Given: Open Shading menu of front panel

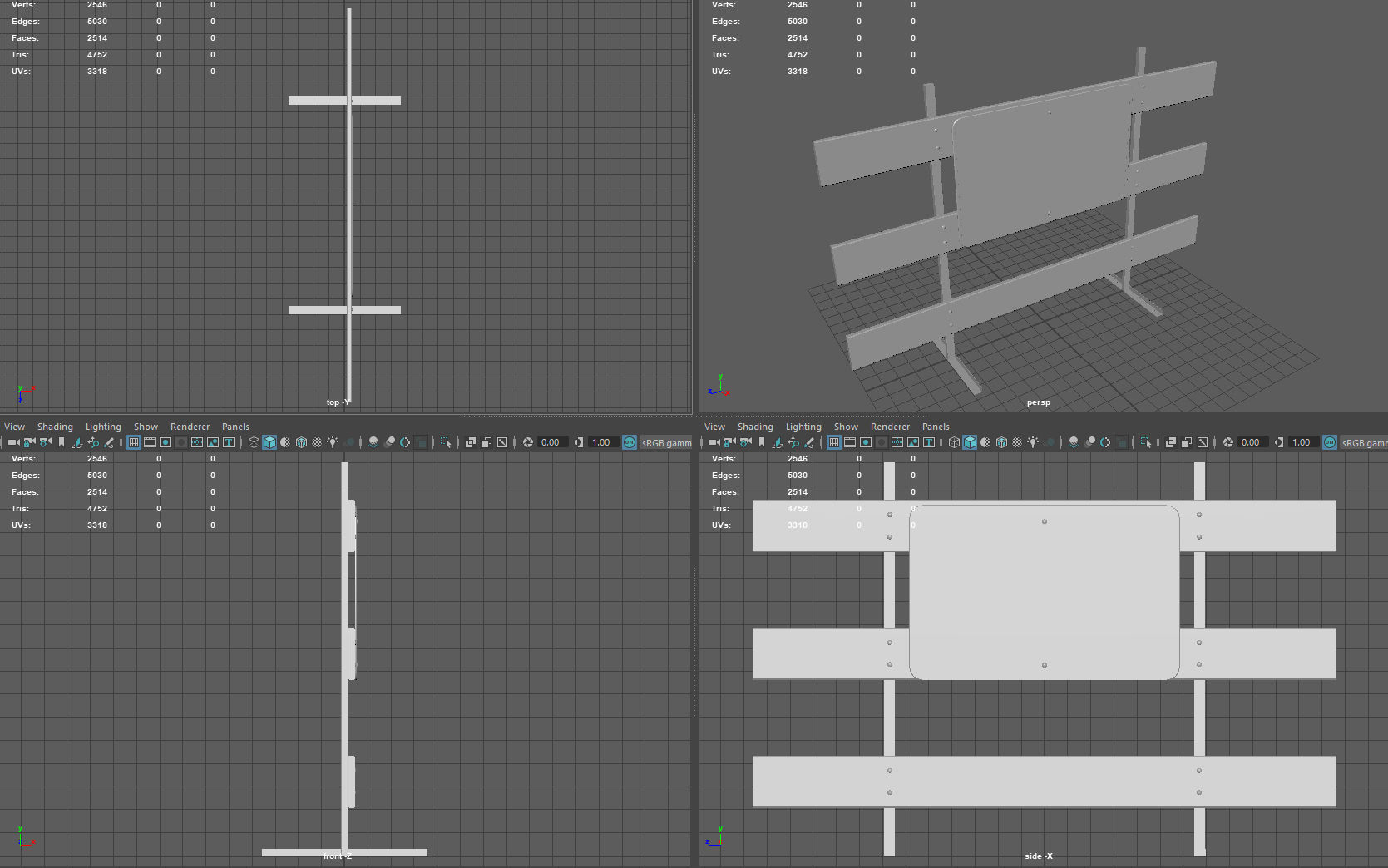Looking at the screenshot, I should (55, 427).
